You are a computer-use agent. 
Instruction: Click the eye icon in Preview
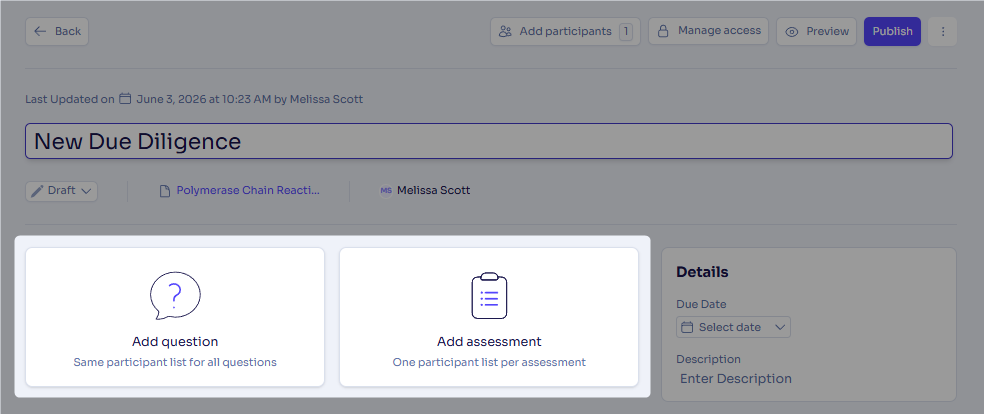pos(792,32)
